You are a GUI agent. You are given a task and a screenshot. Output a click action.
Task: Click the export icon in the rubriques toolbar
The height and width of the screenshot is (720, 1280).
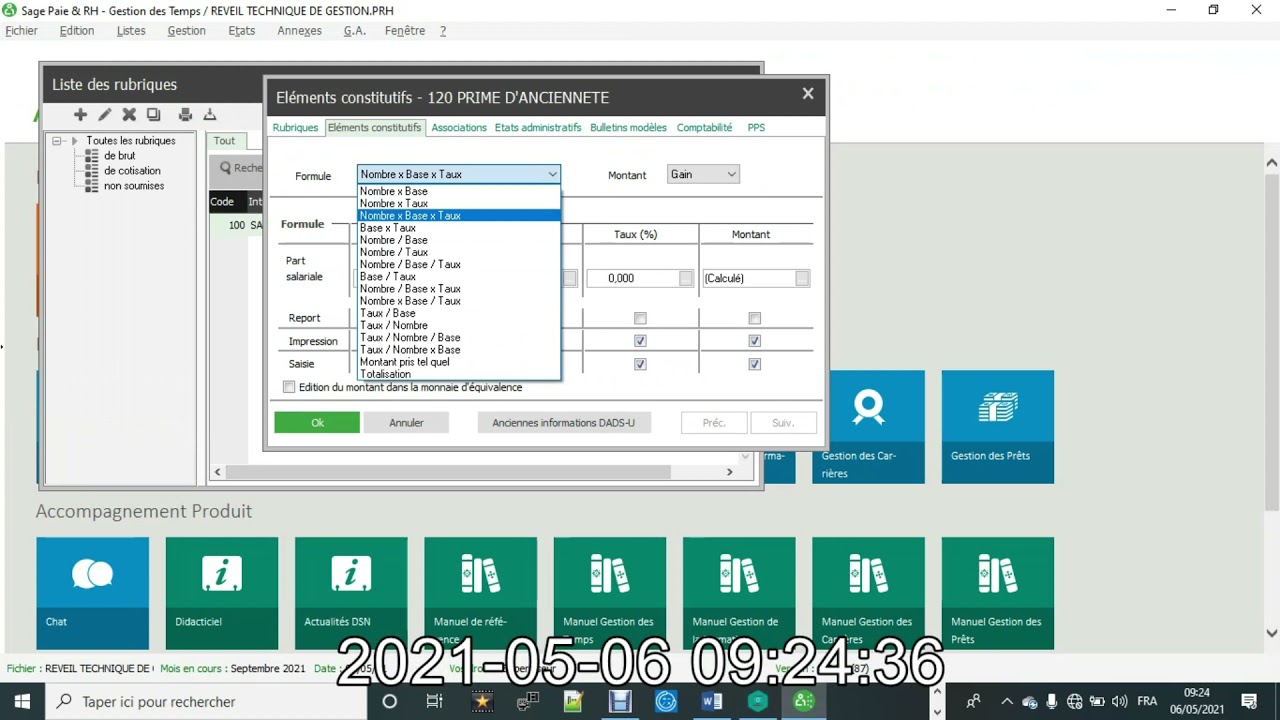210,115
